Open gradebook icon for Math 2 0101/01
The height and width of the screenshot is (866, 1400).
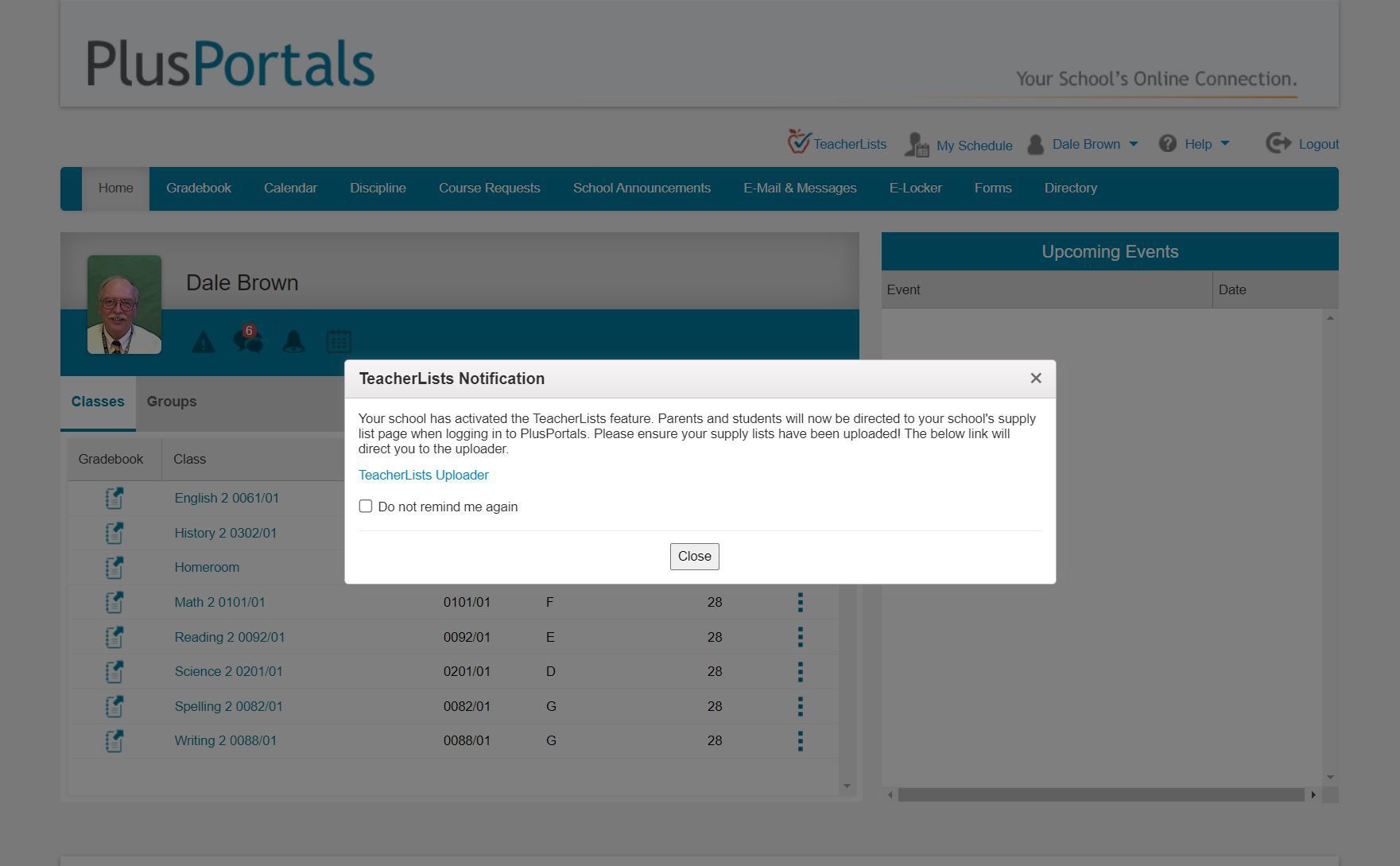pos(114,603)
